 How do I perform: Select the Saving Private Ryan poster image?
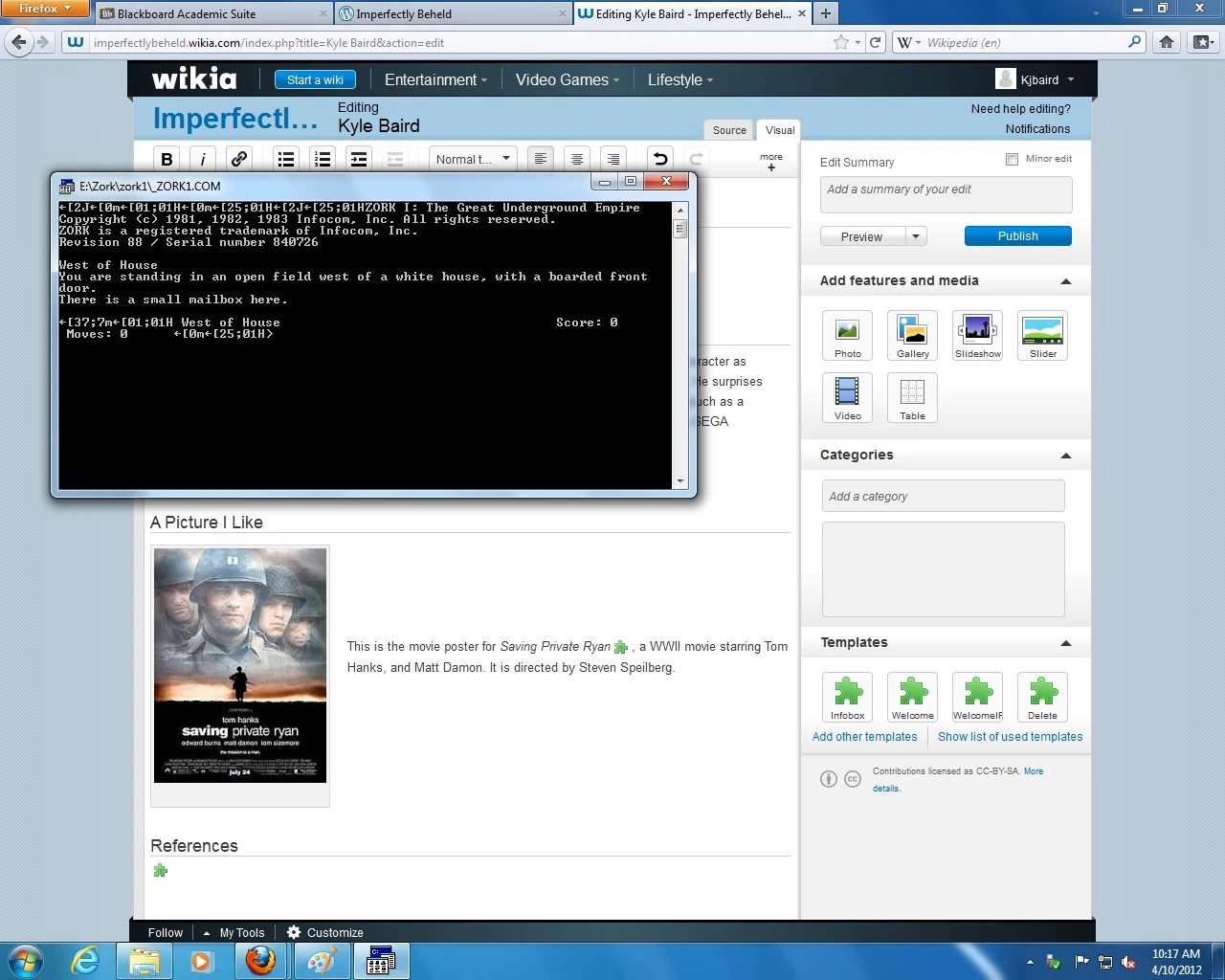[x=240, y=665]
